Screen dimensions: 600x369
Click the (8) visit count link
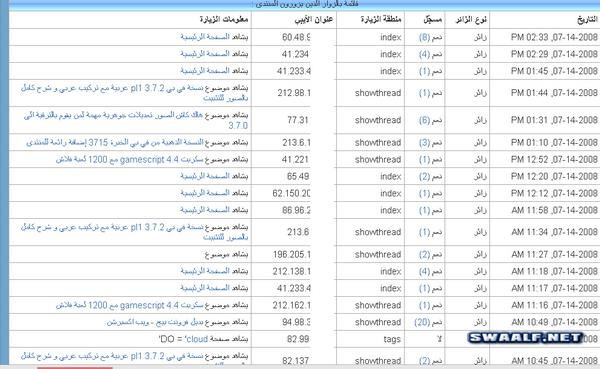(424, 38)
